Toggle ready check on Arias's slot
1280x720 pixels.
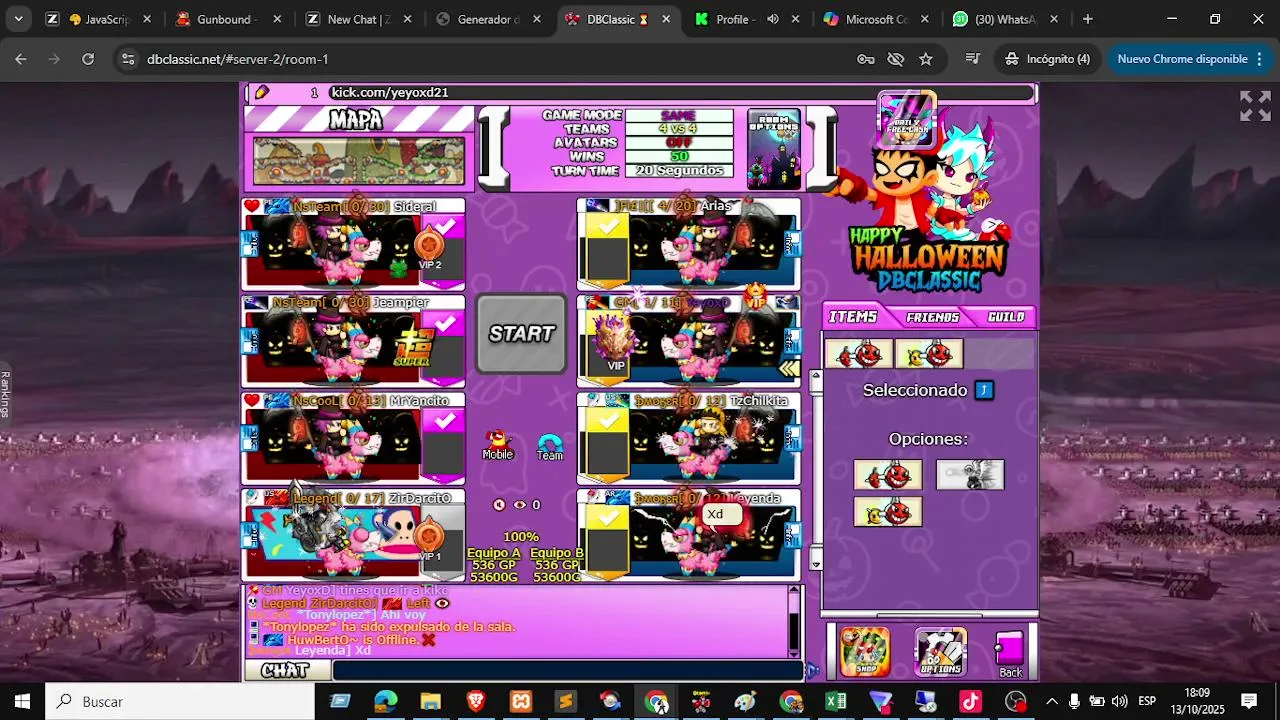606,227
